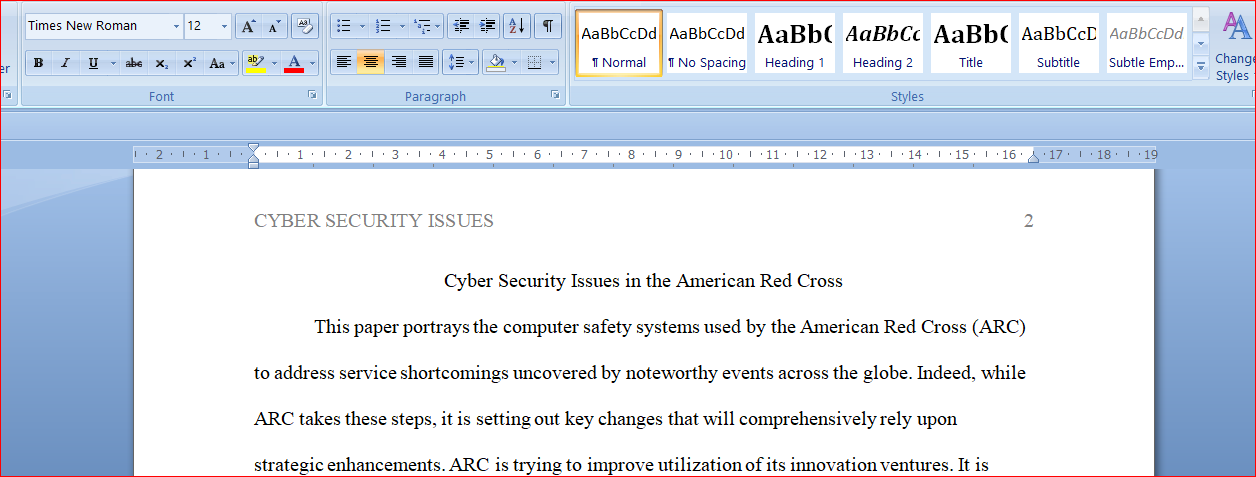Justify the paragraph text
Viewport: 1256px width, 477px height.
pyautogui.click(x=425, y=63)
